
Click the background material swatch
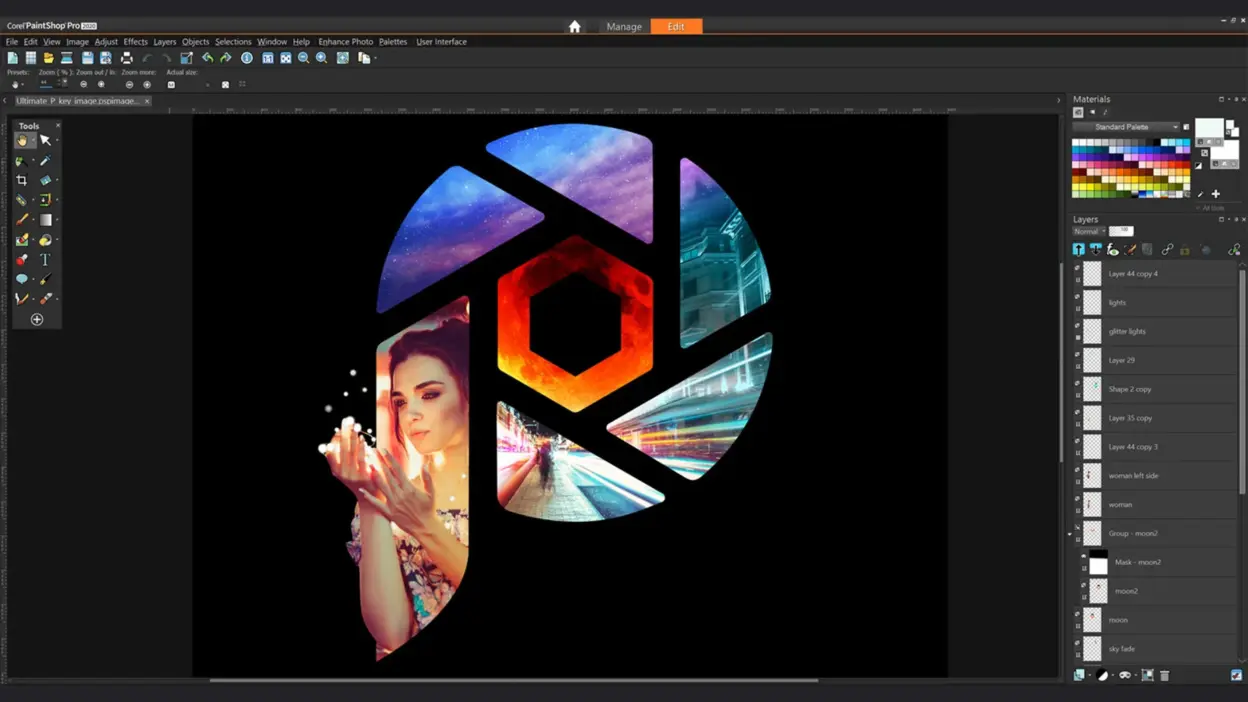point(1225,151)
